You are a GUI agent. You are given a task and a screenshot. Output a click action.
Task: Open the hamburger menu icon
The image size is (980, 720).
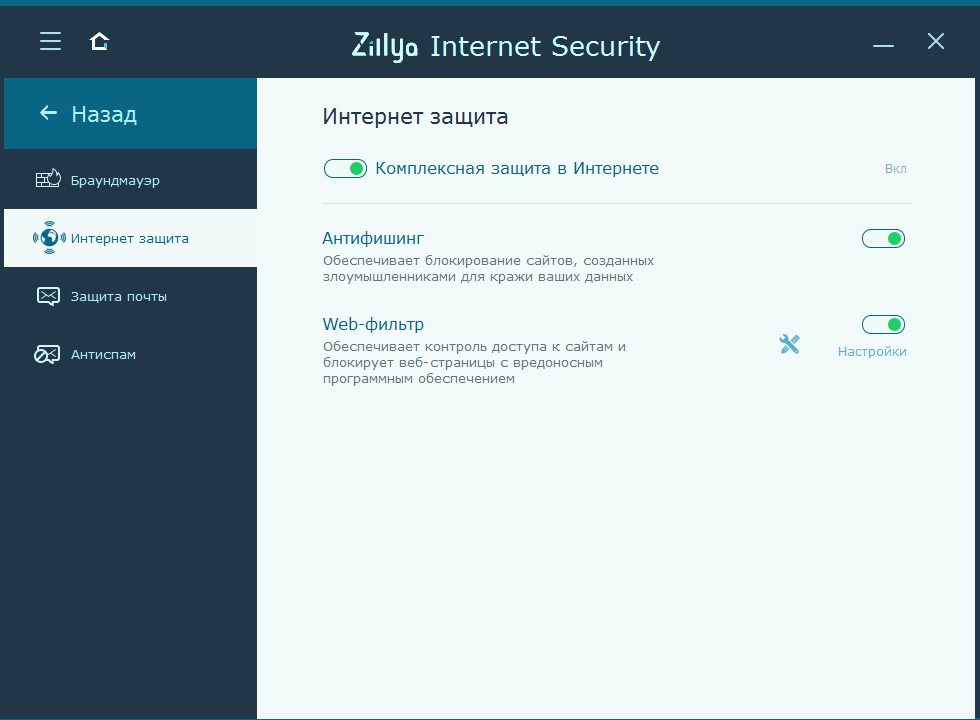pyautogui.click(x=50, y=41)
